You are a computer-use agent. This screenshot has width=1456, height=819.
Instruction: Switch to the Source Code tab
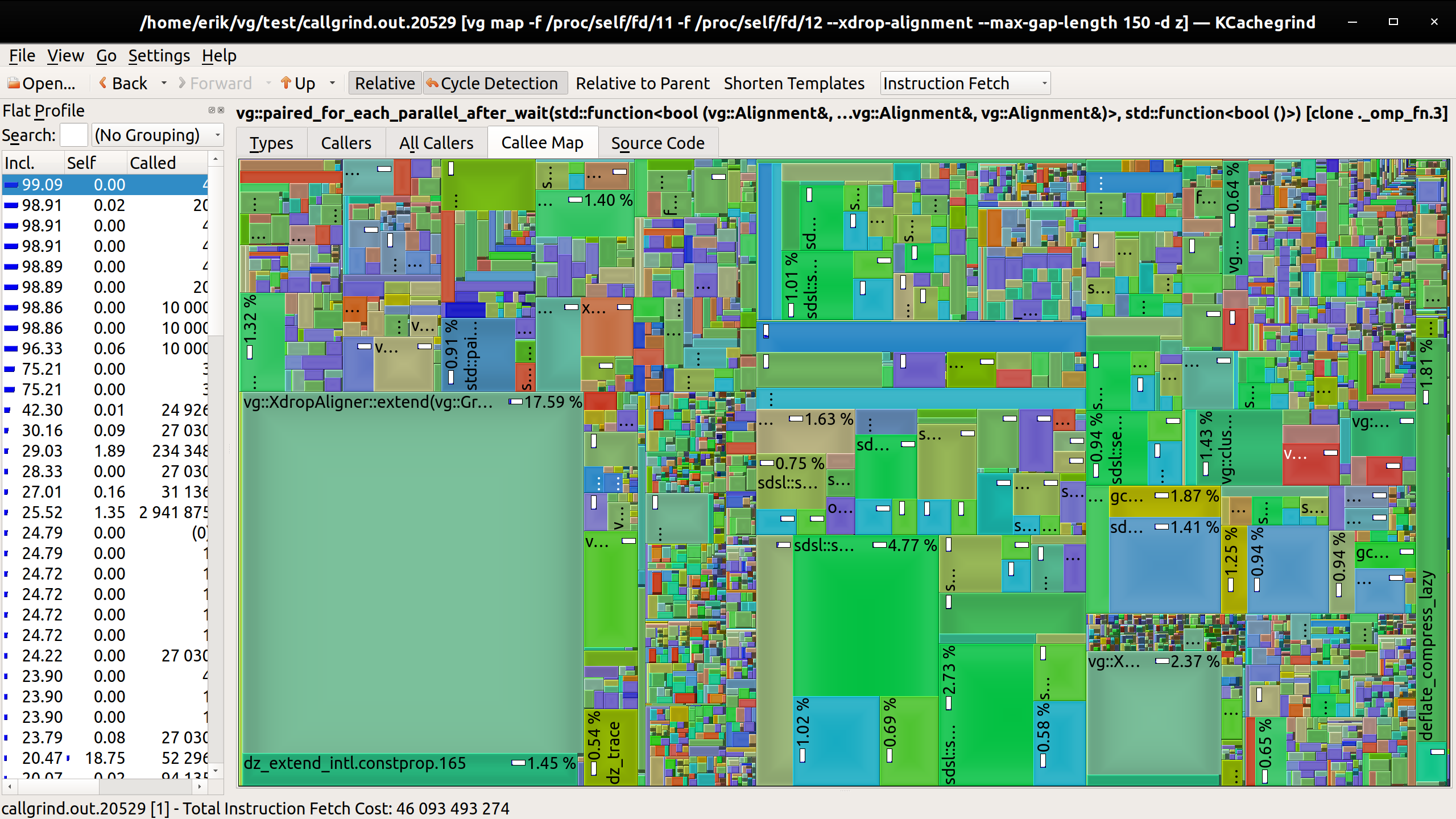tap(657, 143)
